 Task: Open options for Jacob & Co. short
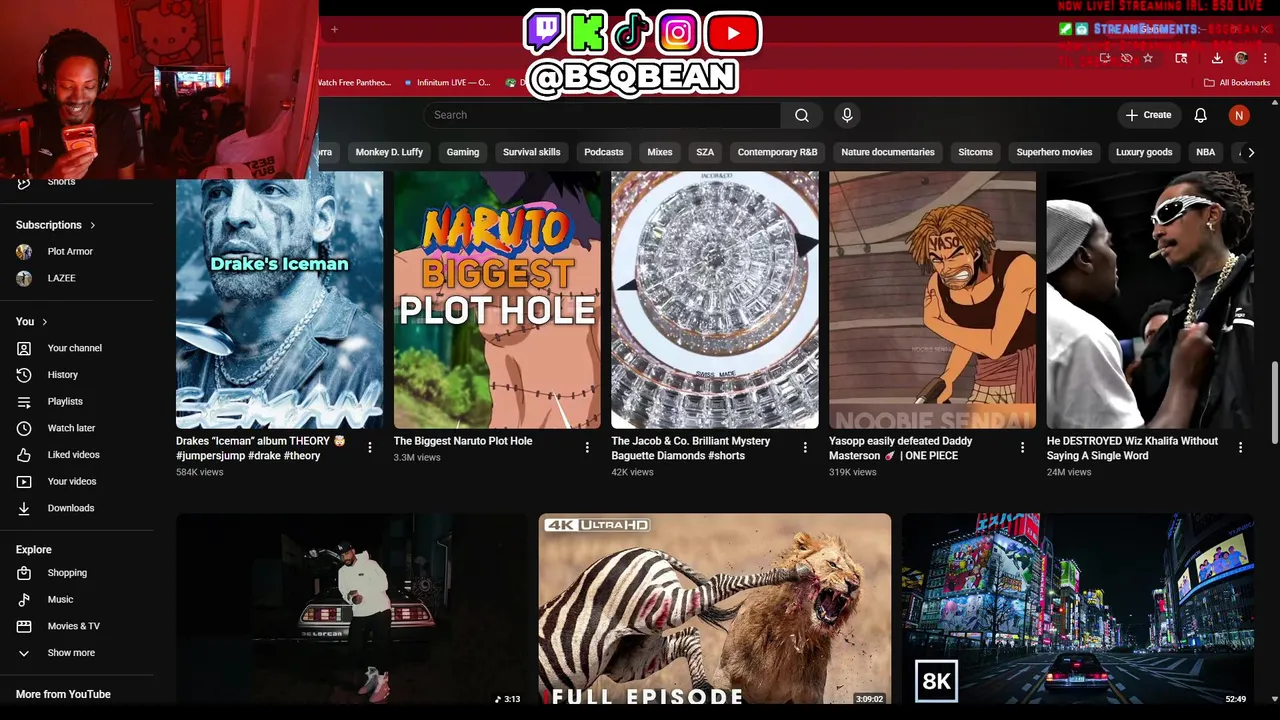[805, 448]
